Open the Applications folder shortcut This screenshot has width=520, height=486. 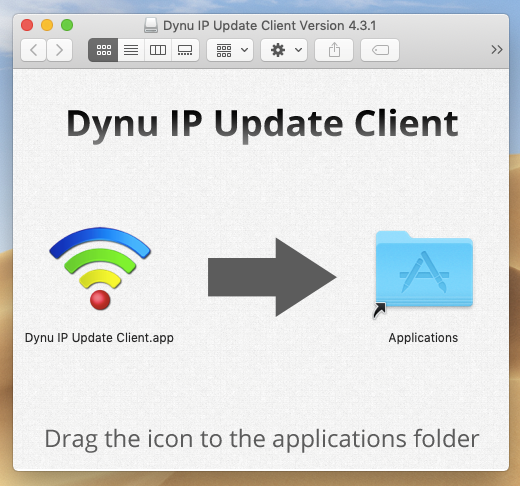424,273
